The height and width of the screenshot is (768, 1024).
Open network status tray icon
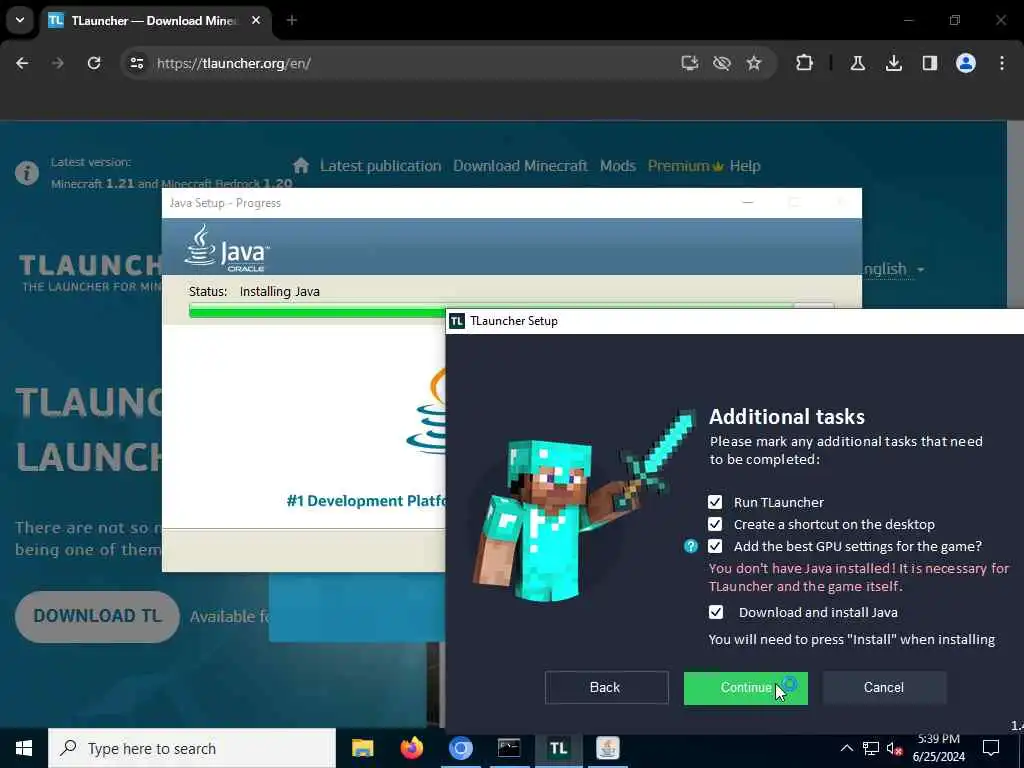pos(871,748)
